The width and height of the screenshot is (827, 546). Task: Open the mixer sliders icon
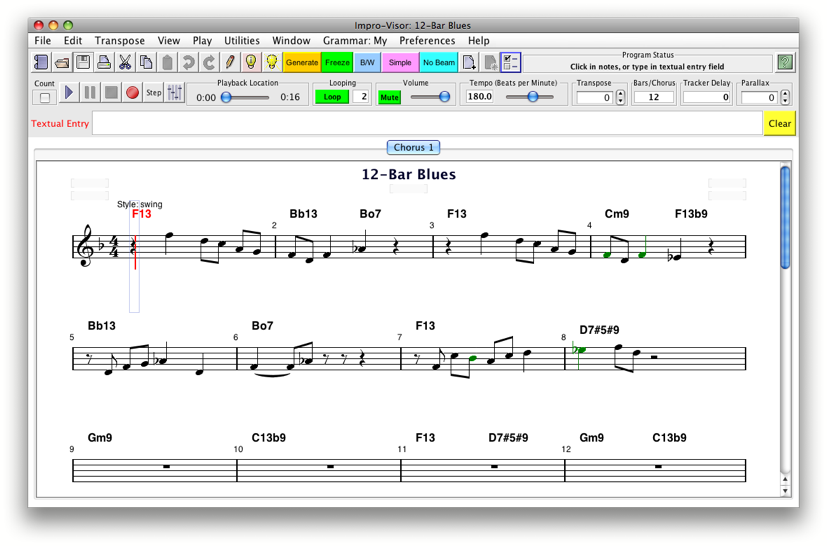175,93
